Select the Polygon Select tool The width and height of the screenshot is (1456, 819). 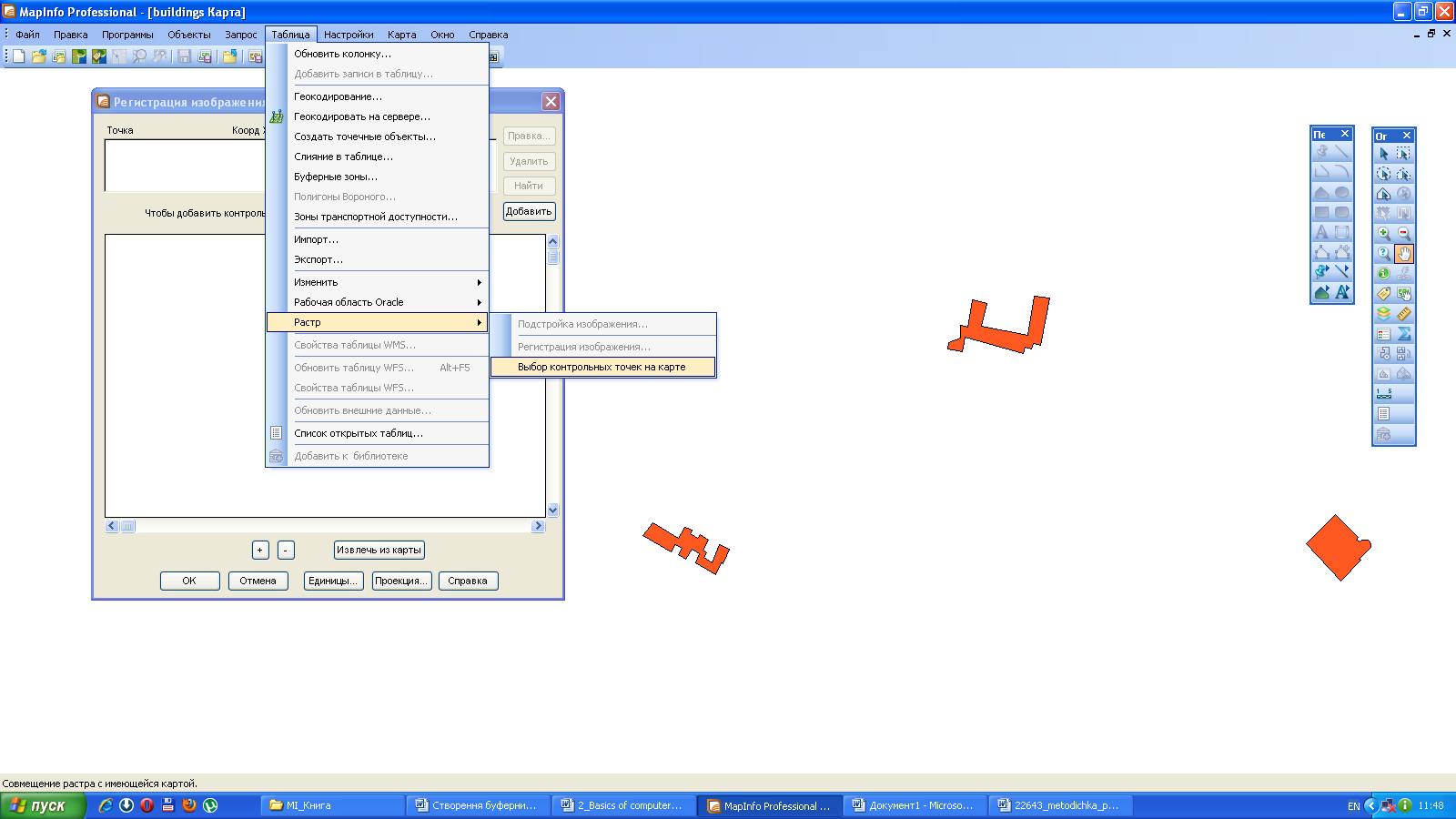coord(1404,174)
